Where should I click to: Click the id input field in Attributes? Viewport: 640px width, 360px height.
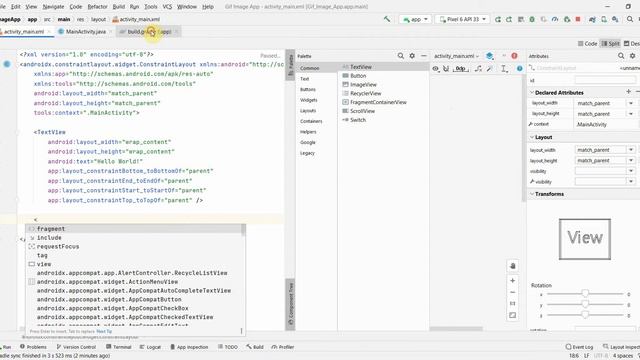pos(605,80)
